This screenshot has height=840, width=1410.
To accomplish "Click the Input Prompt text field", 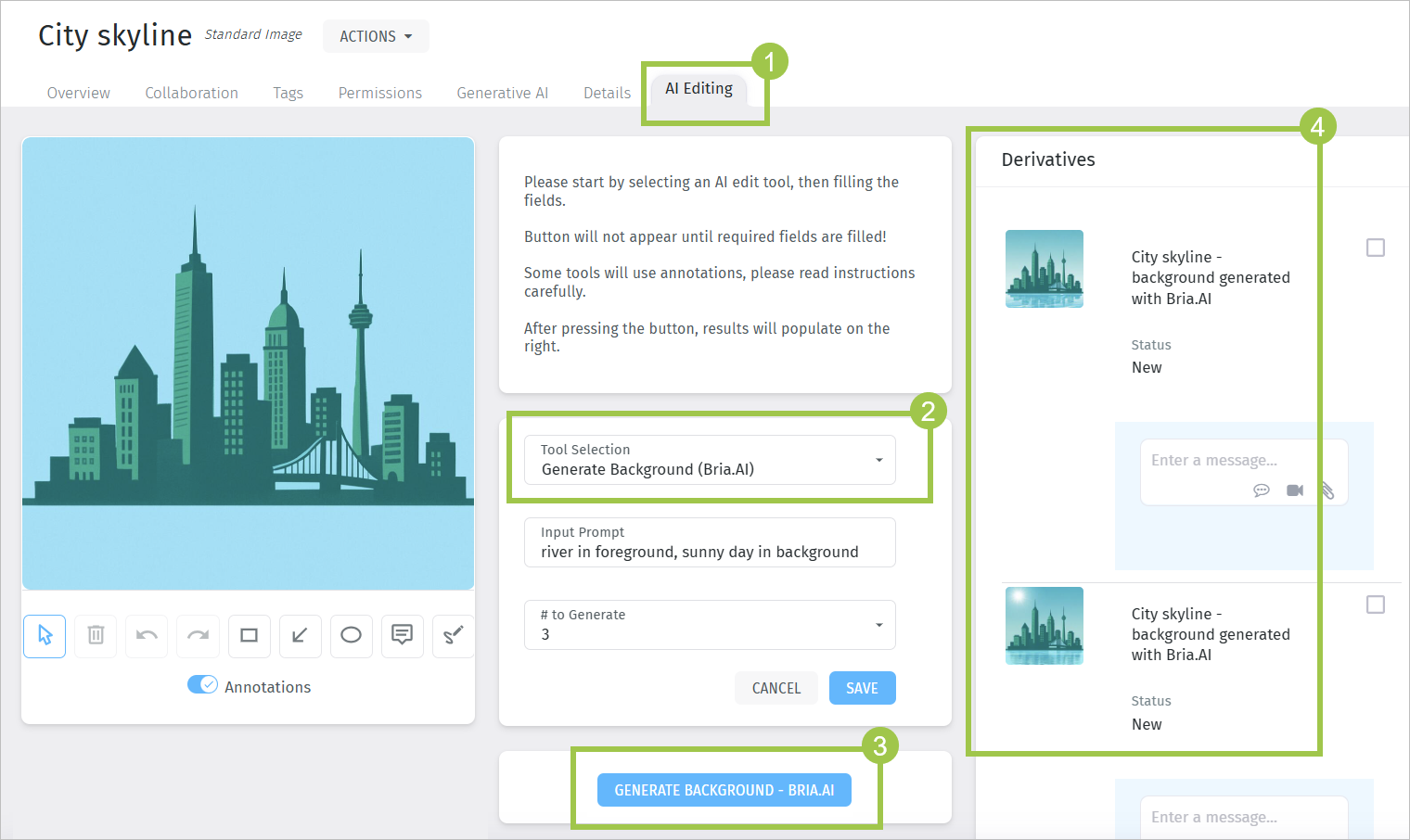I will 710,542.
